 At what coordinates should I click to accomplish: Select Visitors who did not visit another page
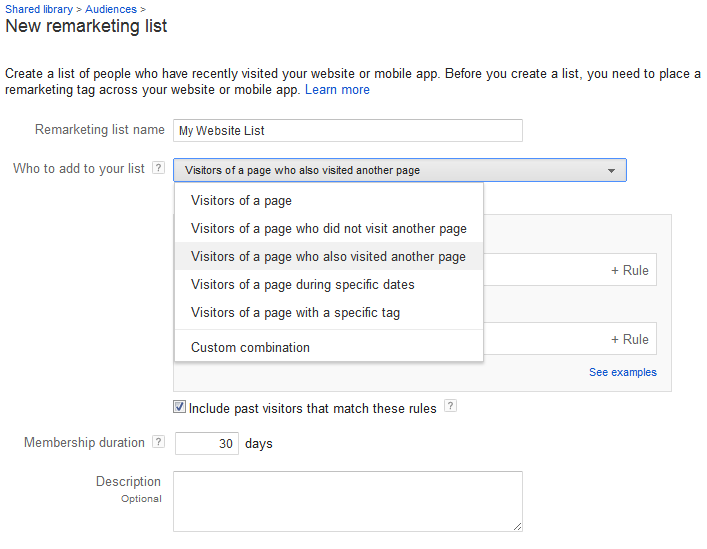pyautogui.click(x=329, y=229)
